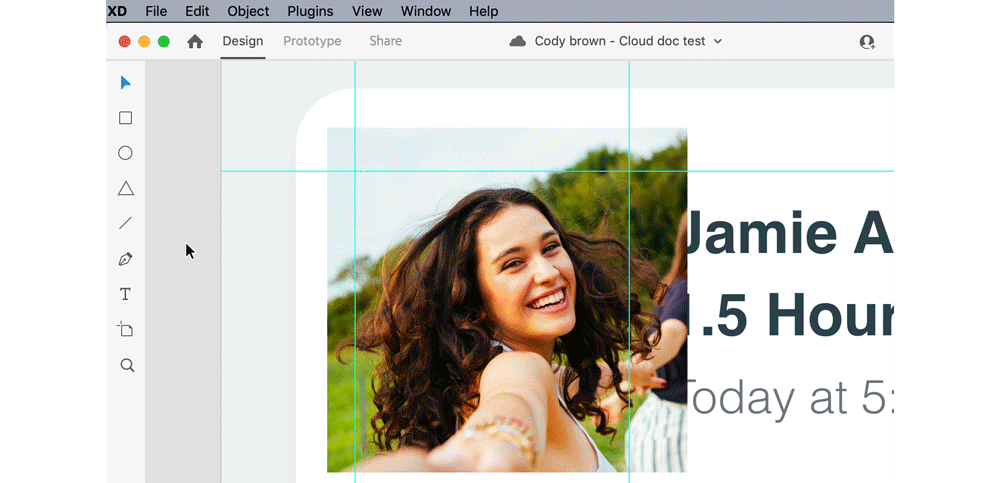Select the Artboard tool
The image size is (1000, 483).
pyautogui.click(x=125, y=330)
